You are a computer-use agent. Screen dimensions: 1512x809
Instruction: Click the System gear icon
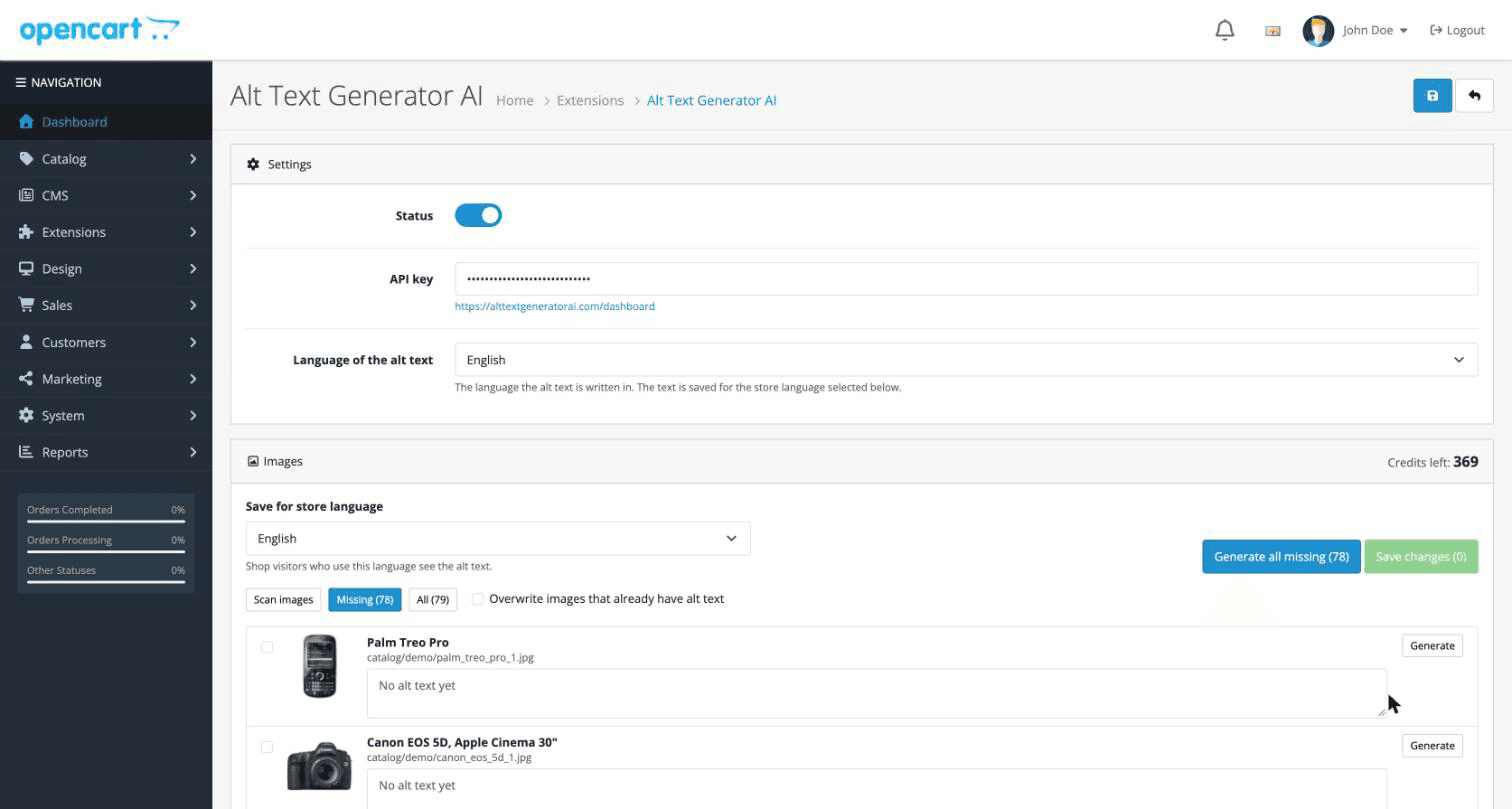click(x=26, y=415)
